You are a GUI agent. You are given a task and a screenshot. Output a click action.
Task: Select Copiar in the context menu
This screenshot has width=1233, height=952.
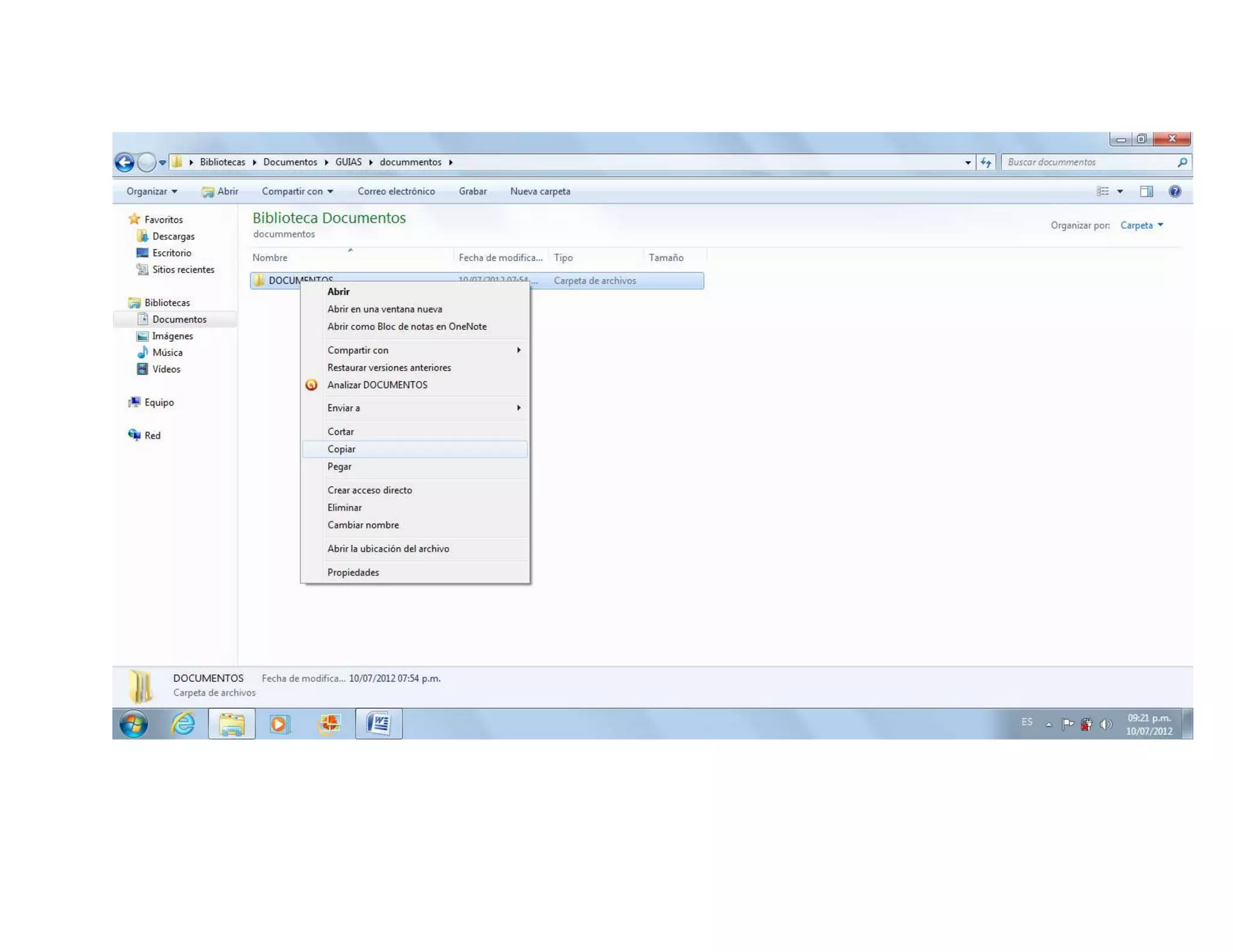[341, 449]
